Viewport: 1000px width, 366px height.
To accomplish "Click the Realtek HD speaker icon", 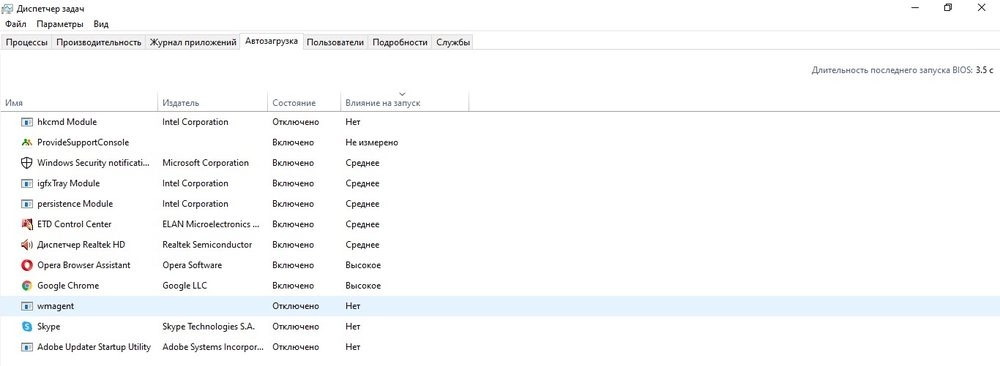I will pyautogui.click(x=27, y=244).
